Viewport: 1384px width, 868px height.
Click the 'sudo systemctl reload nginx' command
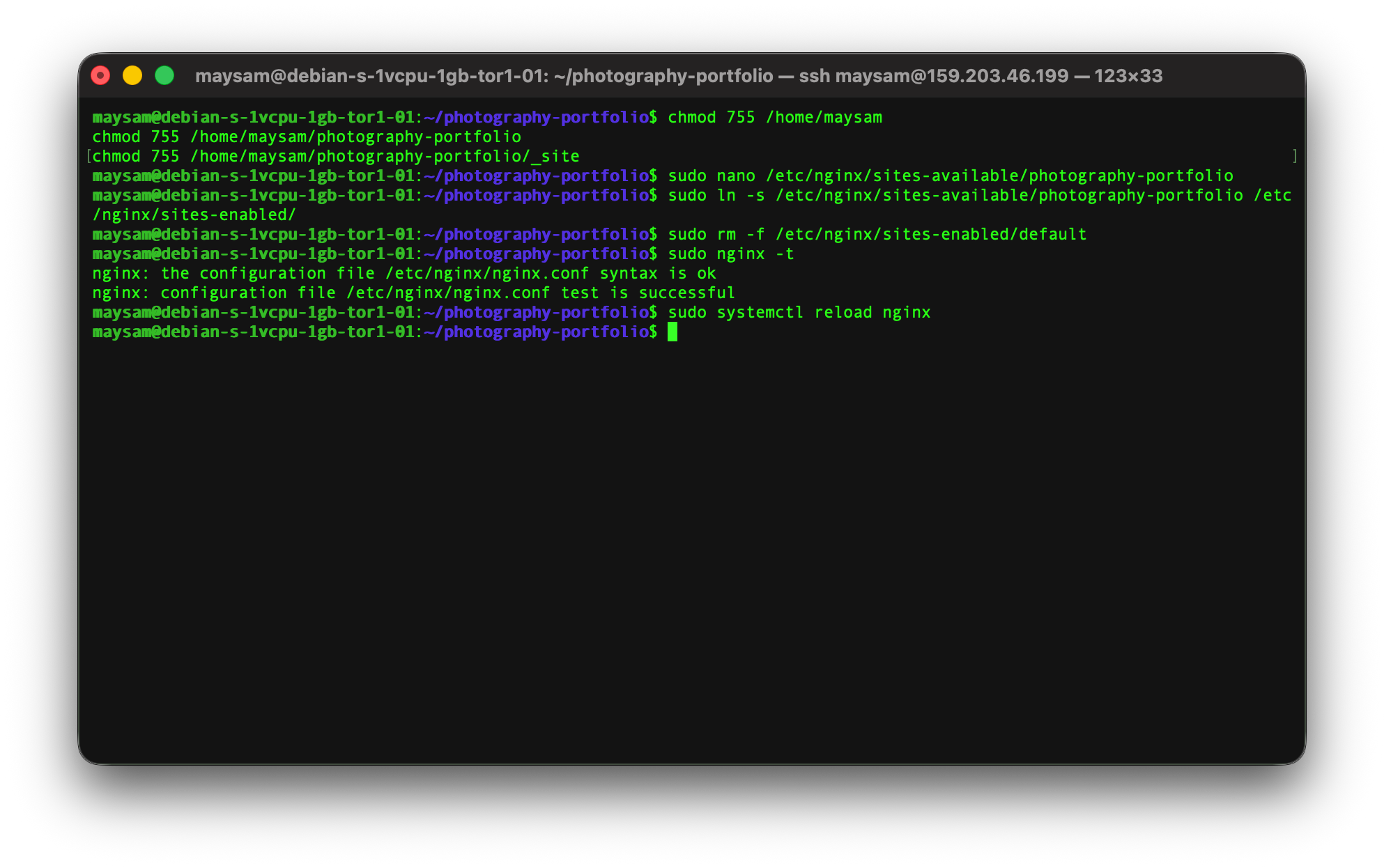[799, 312]
